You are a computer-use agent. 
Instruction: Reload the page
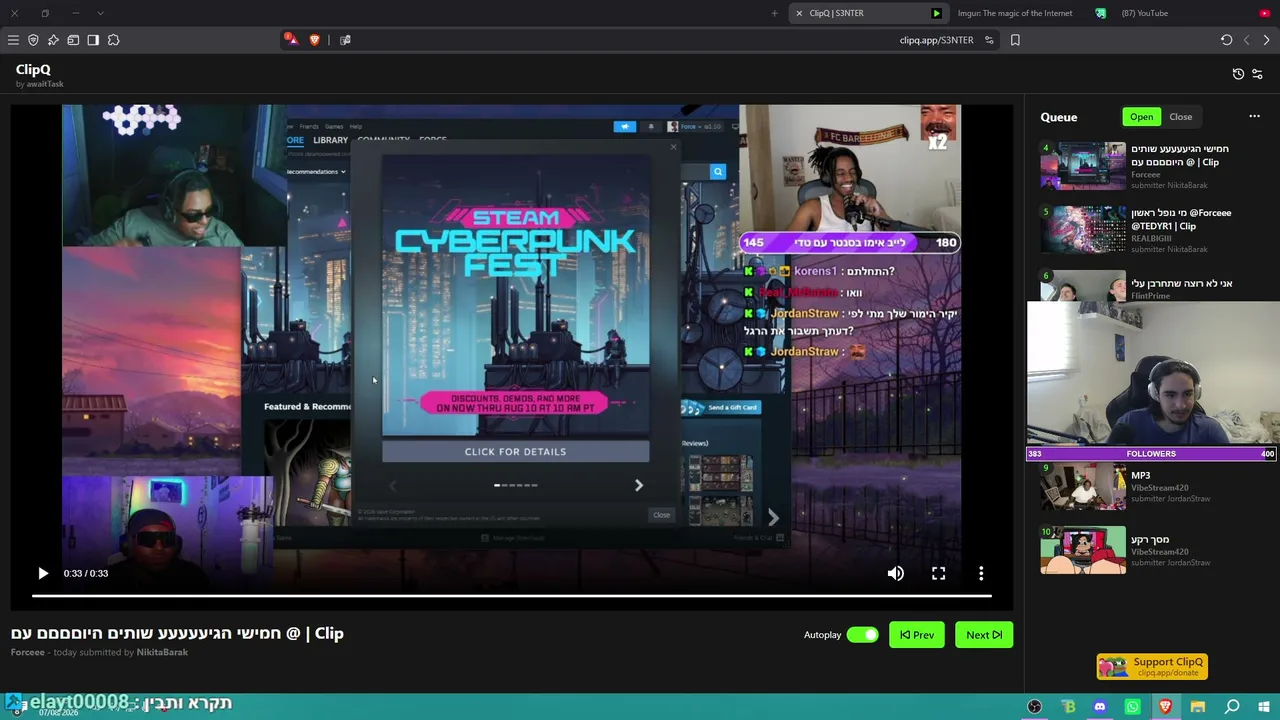coord(1226,40)
